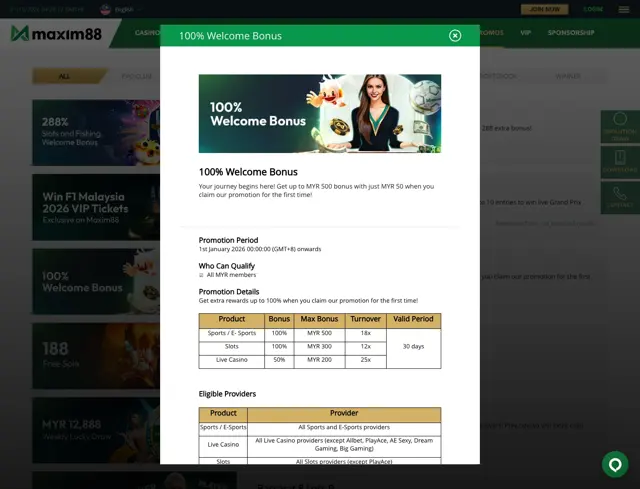Open the Sponsorship menu item
The width and height of the screenshot is (640, 489).
click(x=571, y=33)
